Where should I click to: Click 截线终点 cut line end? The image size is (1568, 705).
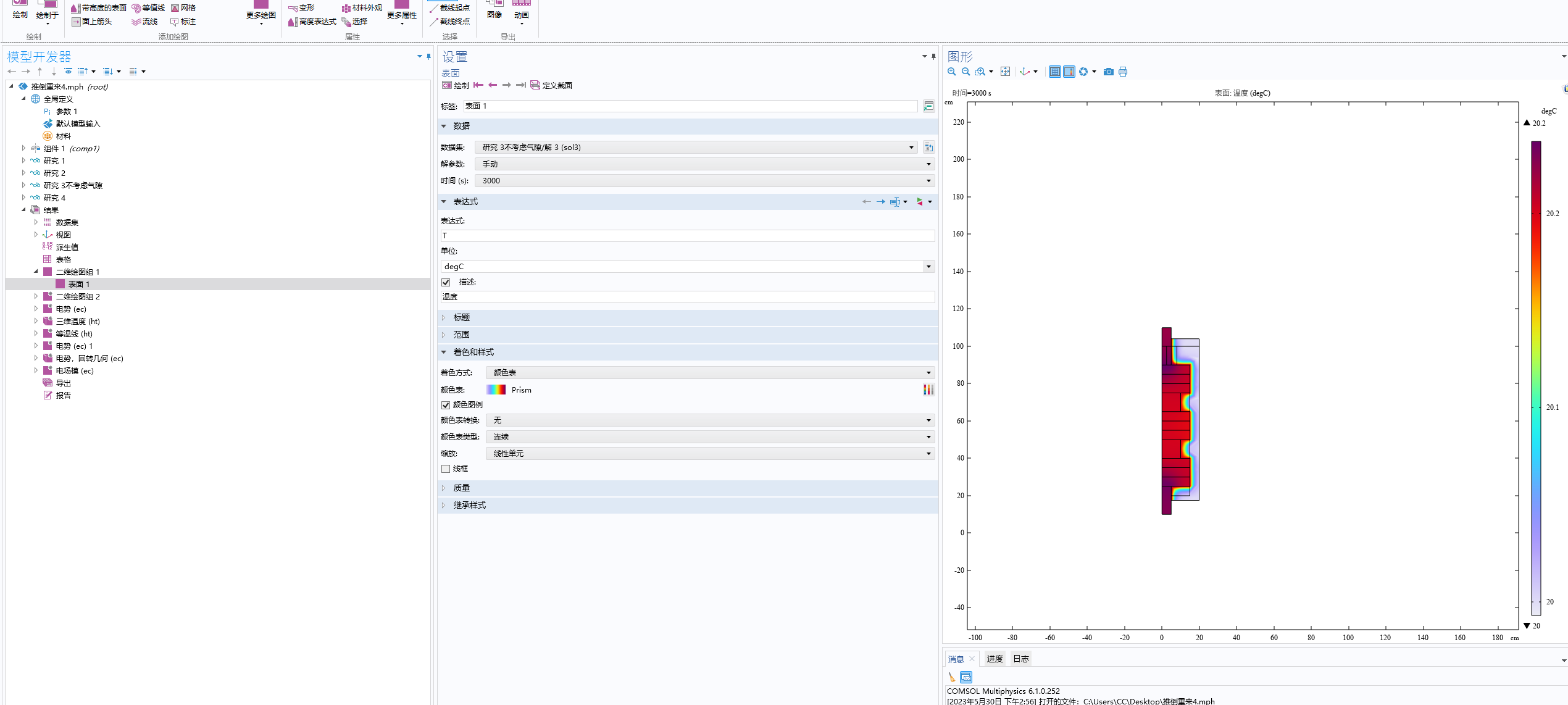pyautogui.click(x=450, y=22)
